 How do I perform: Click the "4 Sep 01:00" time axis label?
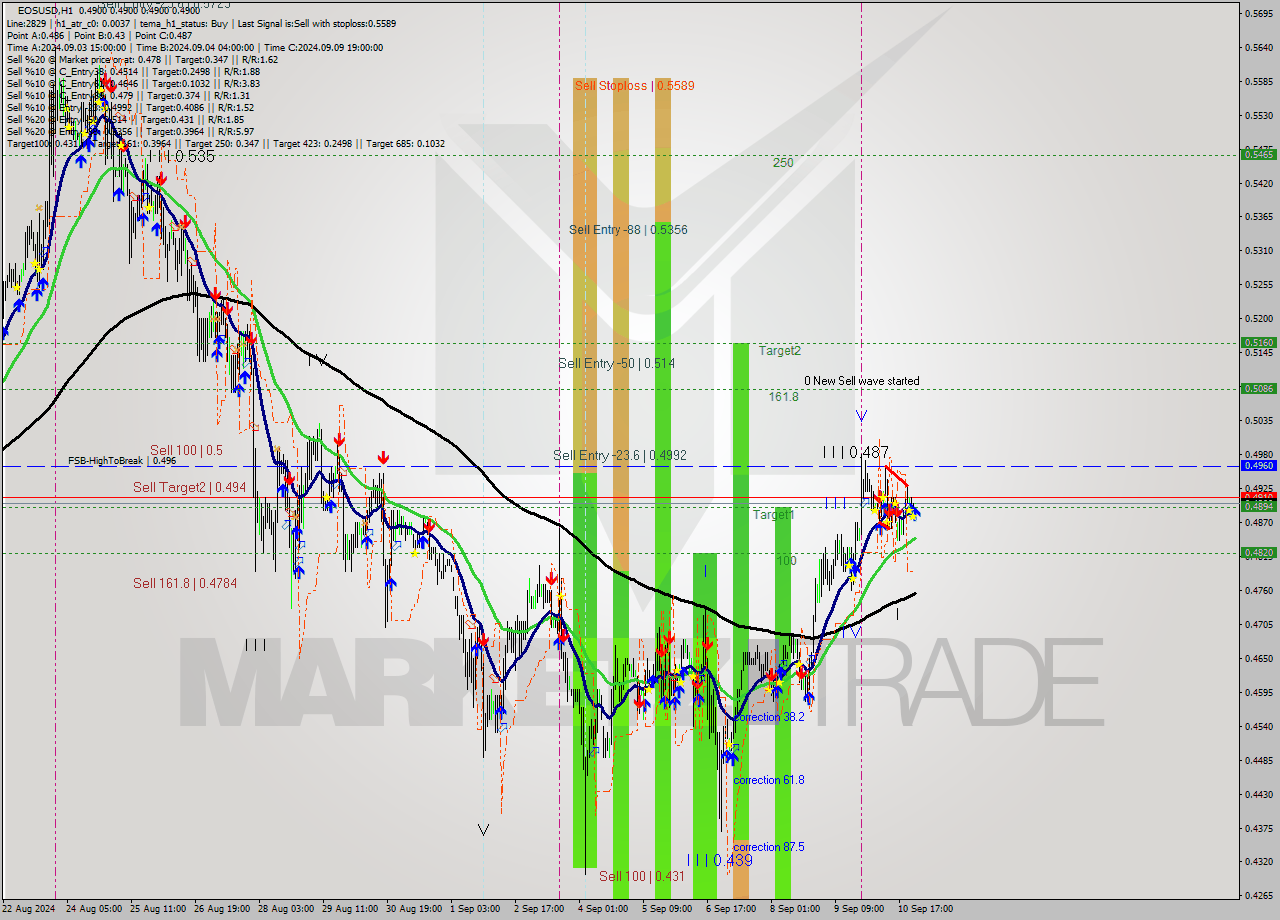click(603, 909)
